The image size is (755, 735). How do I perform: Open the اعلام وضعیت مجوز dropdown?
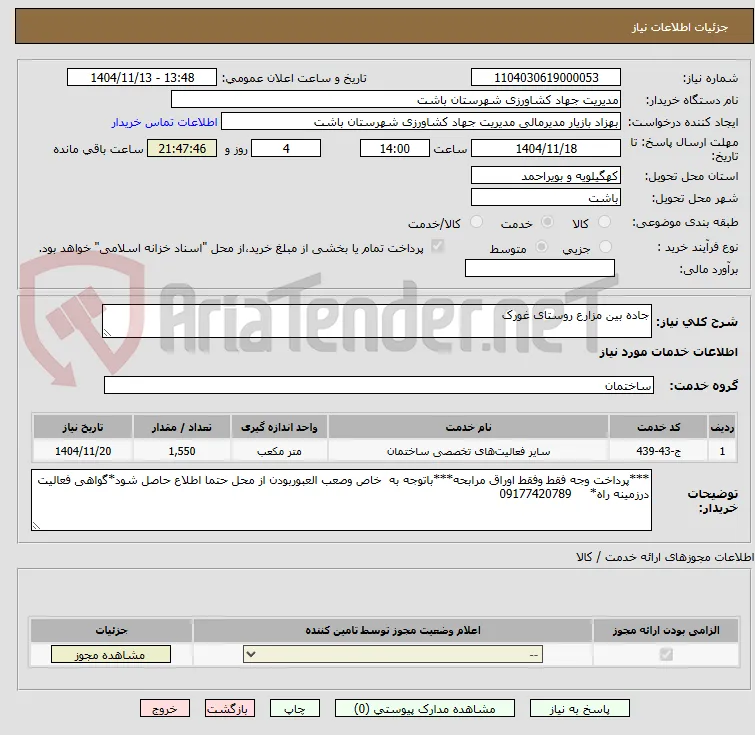pos(393,655)
